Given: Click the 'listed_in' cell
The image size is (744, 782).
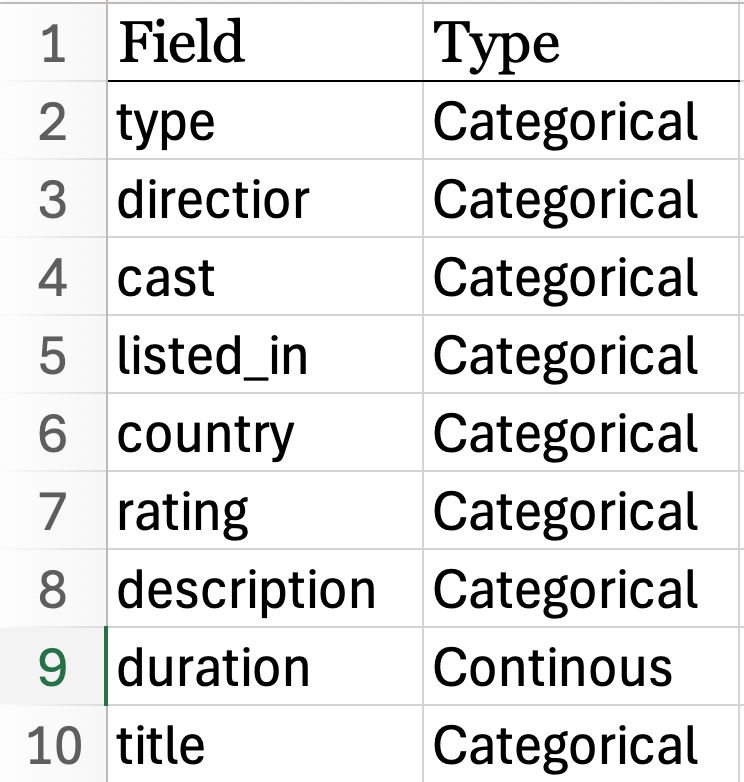Looking at the screenshot, I should 264,356.
